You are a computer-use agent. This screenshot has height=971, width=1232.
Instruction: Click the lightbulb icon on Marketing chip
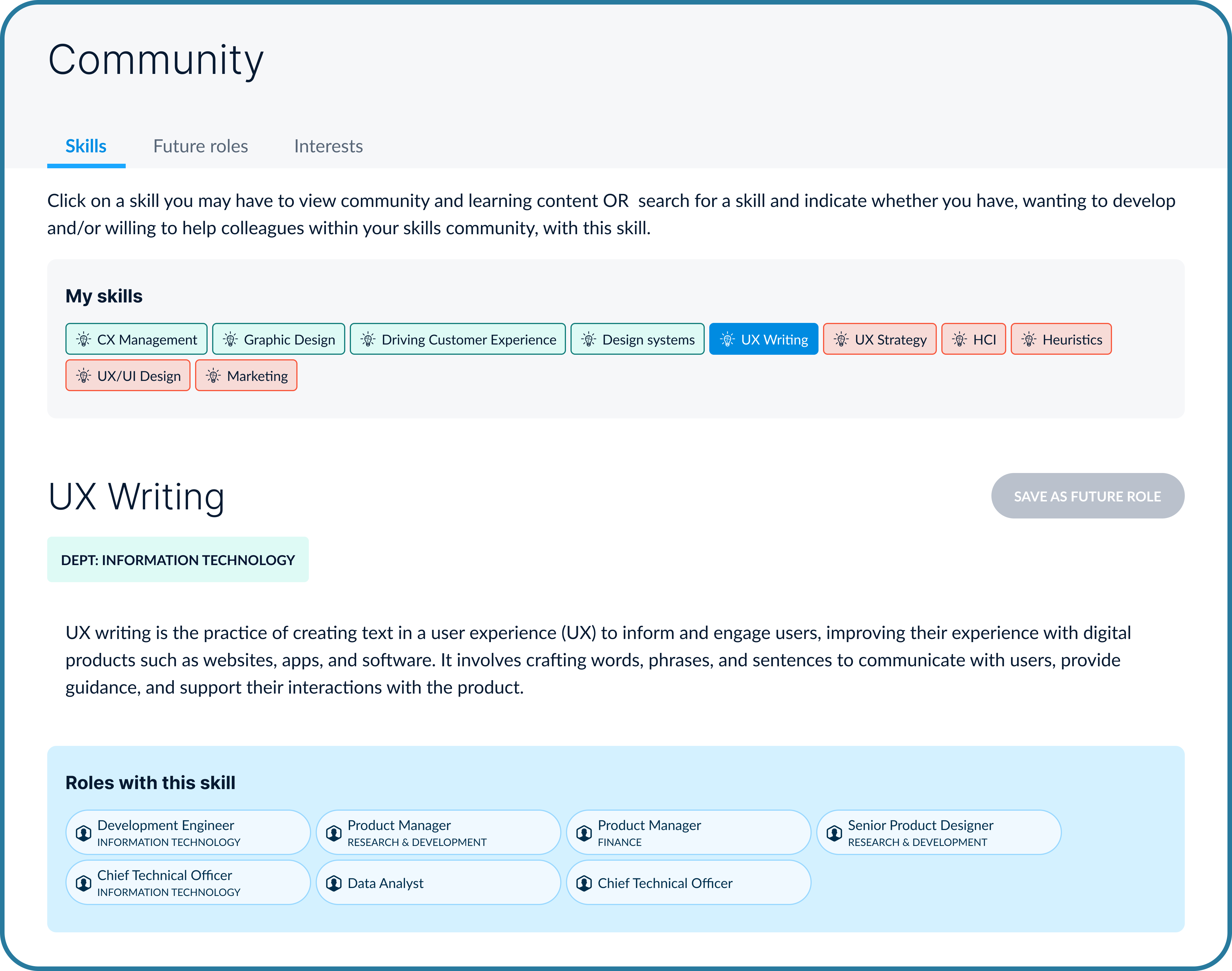point(213,376)
